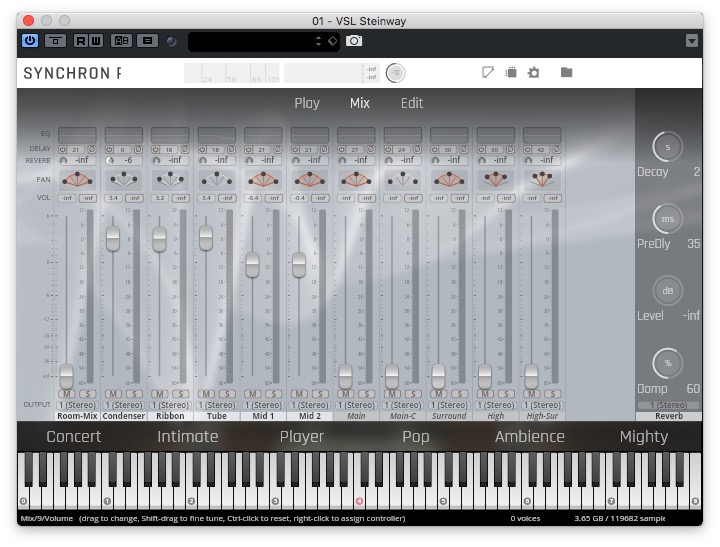
Task: Click the camera snapshot icon
Action: [354, 41]
